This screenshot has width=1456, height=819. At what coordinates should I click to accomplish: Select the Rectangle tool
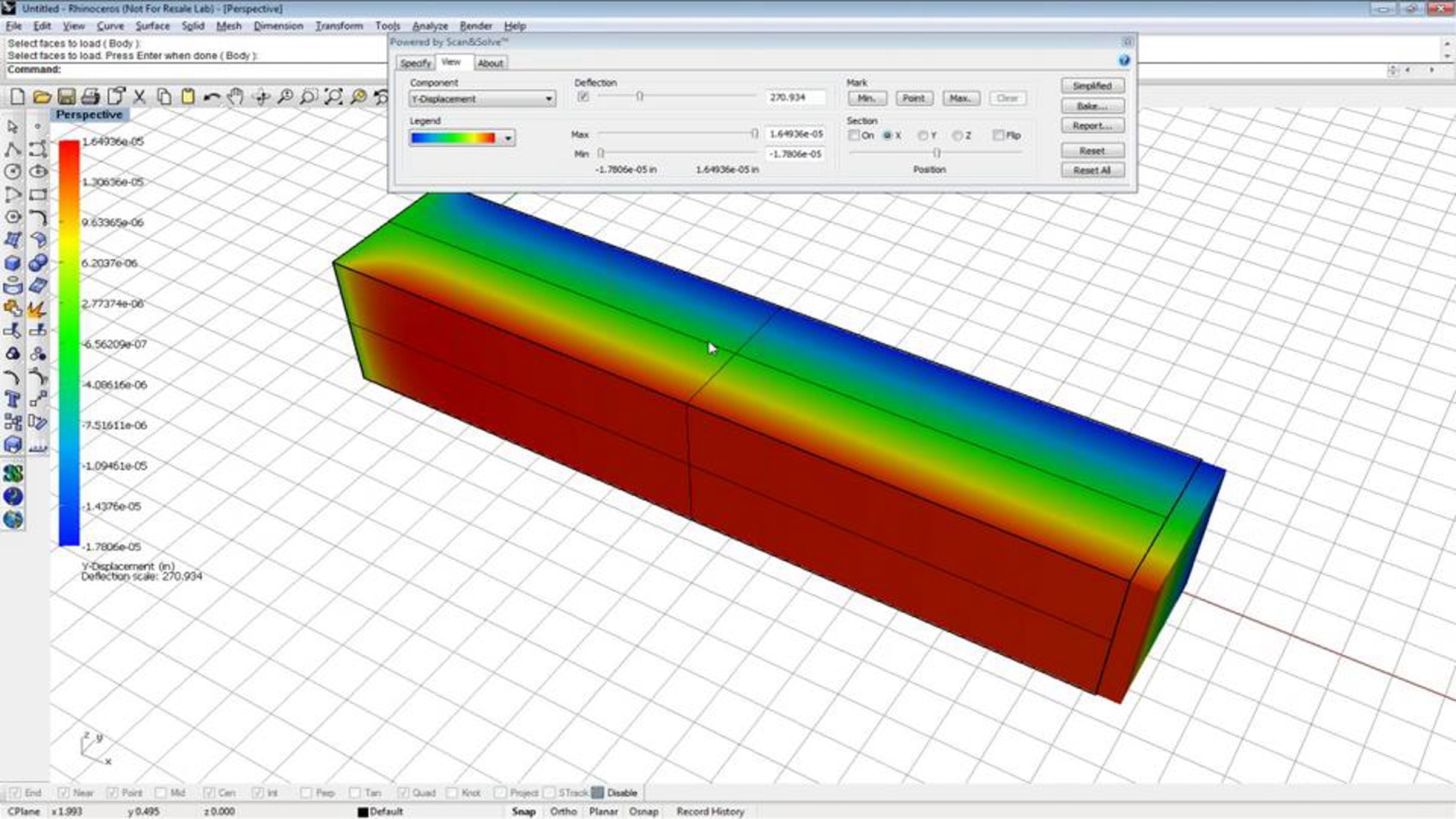38,195
